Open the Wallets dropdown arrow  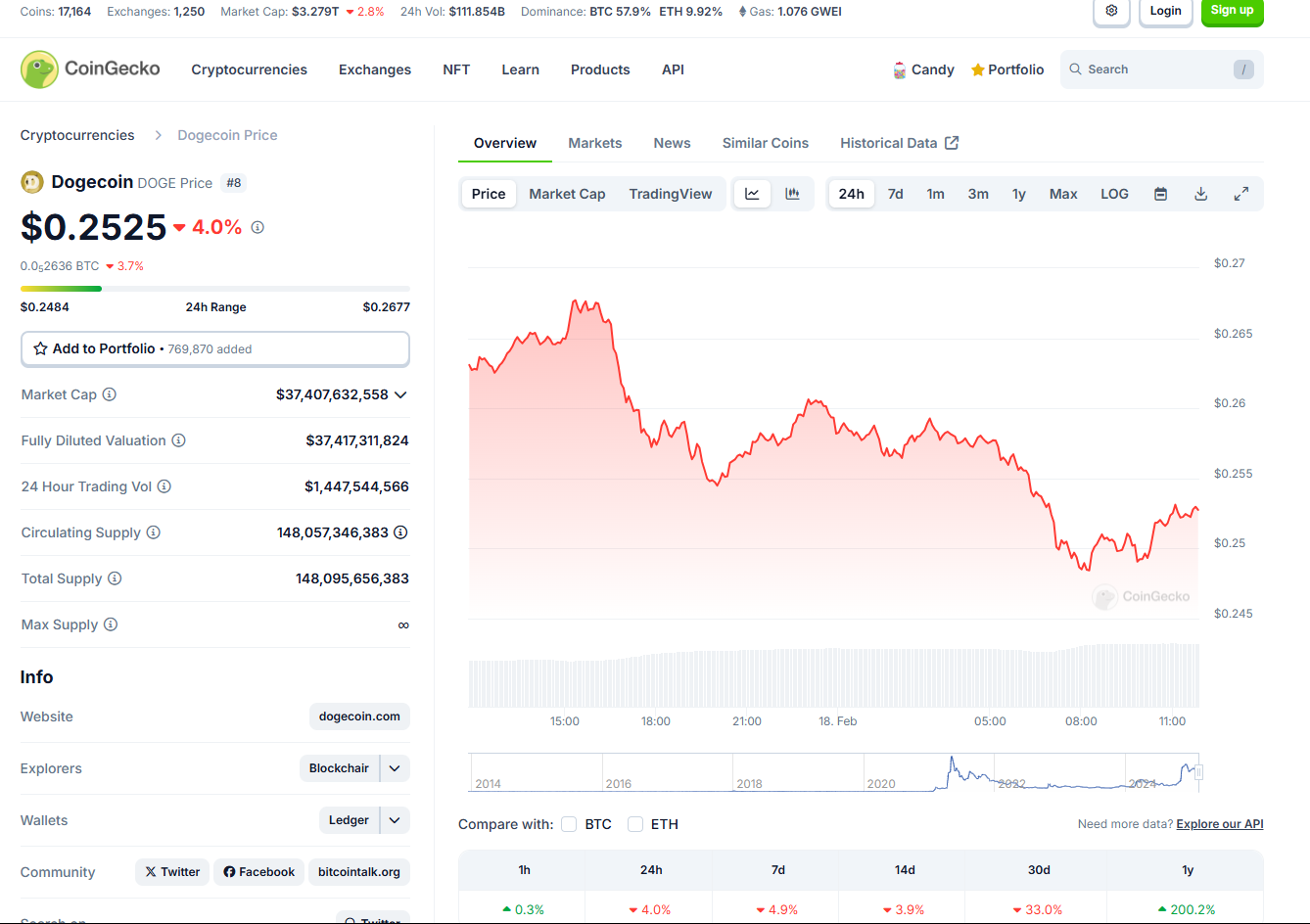point(395,820)
